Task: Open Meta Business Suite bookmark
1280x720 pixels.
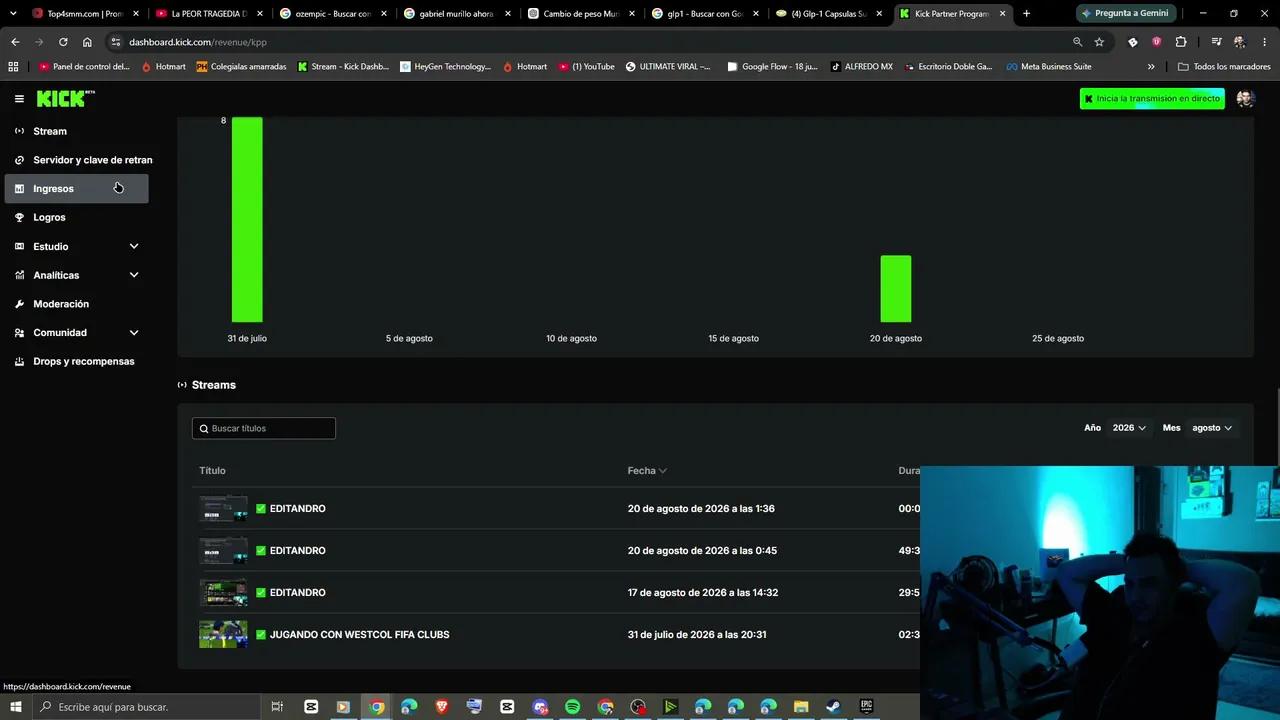Action: [x=1049, y=67]
